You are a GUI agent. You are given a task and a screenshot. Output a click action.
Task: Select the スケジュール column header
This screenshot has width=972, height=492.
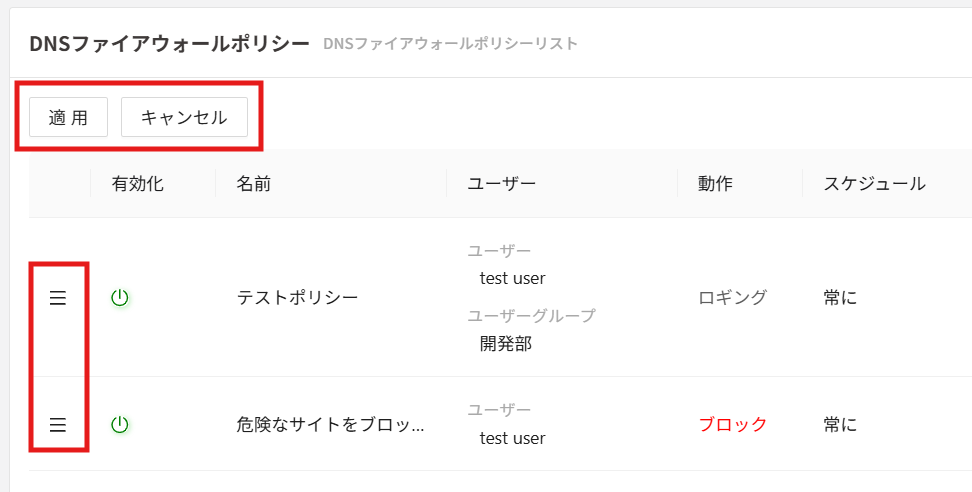[874, 184]
